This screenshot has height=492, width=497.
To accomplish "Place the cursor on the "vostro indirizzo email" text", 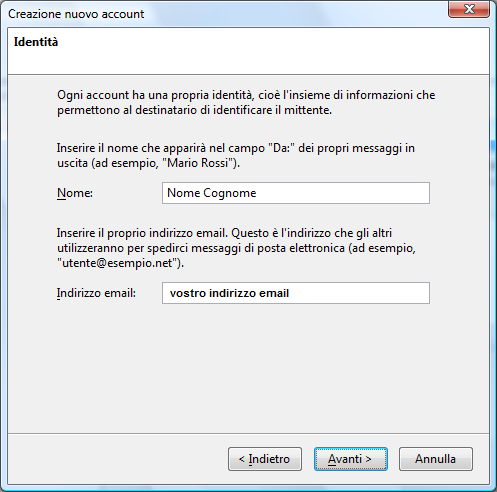I will point(229,293).
